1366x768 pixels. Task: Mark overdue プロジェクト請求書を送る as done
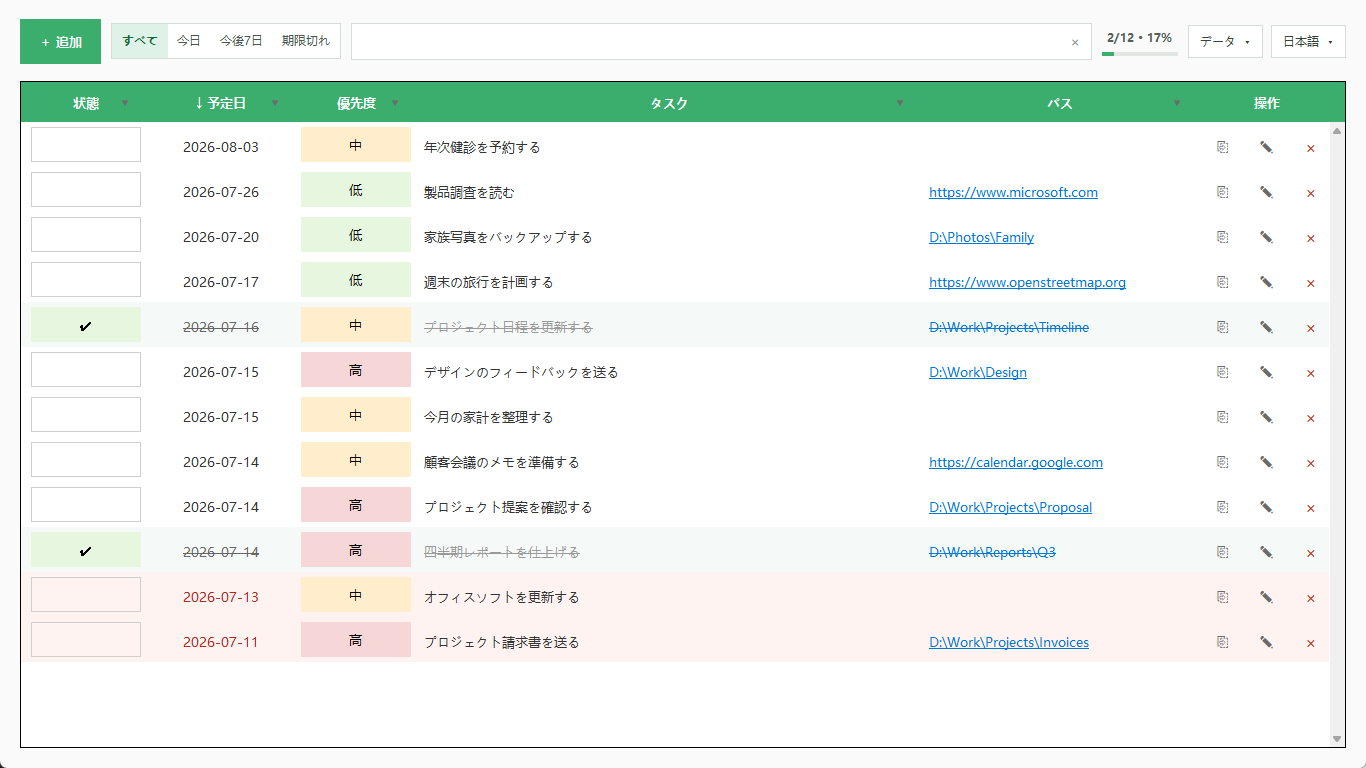[86, 639]
